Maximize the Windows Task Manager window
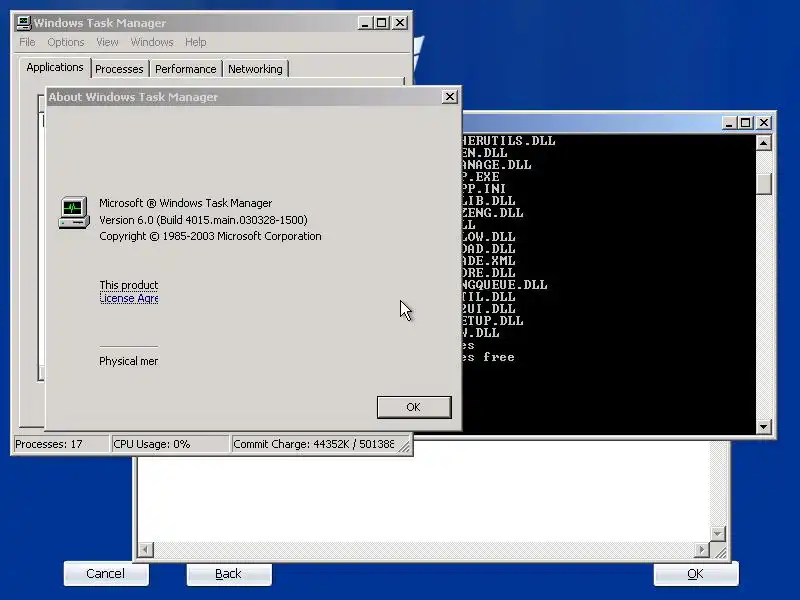The width and height of the screenshot is (800, 600). [x=382, y=23]
